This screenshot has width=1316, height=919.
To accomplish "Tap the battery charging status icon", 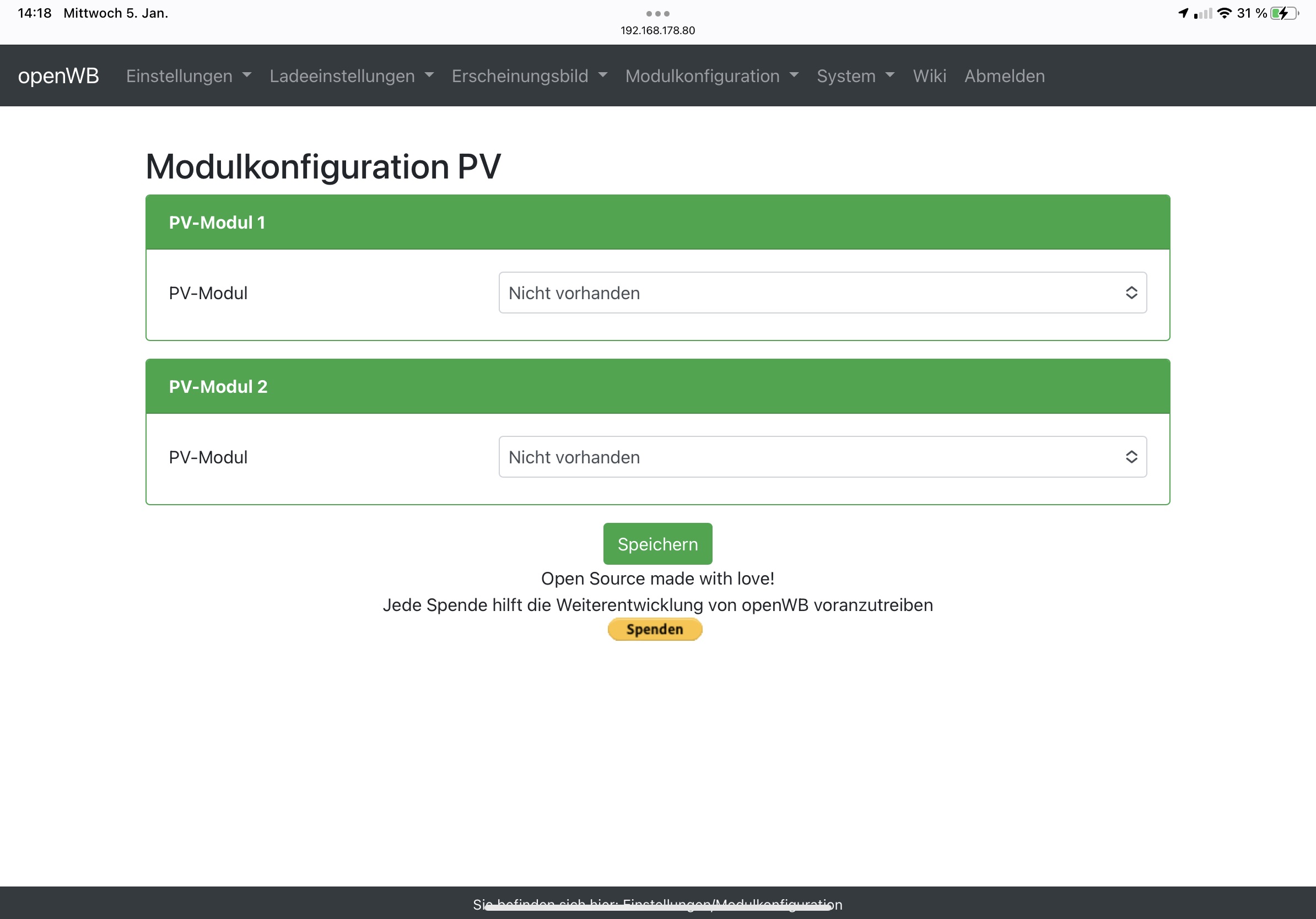I will (x=1283, y=13).
